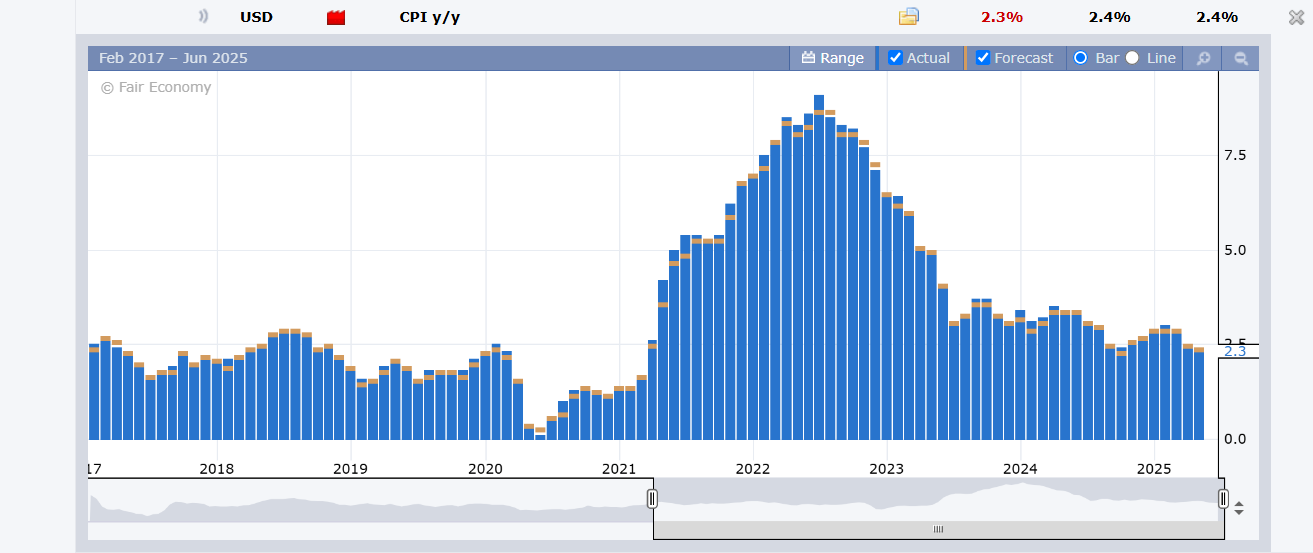Viewport: 1313px width, 553px height.
Task: Click the date range Feb 2017 – Jun 2025
Action: pyautogui.click(x=173, y=58)
